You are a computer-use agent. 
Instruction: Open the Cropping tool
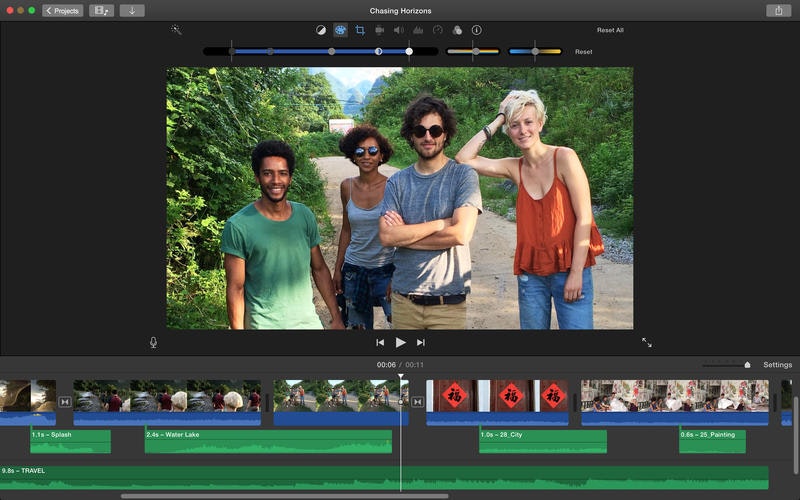(360, 30)
